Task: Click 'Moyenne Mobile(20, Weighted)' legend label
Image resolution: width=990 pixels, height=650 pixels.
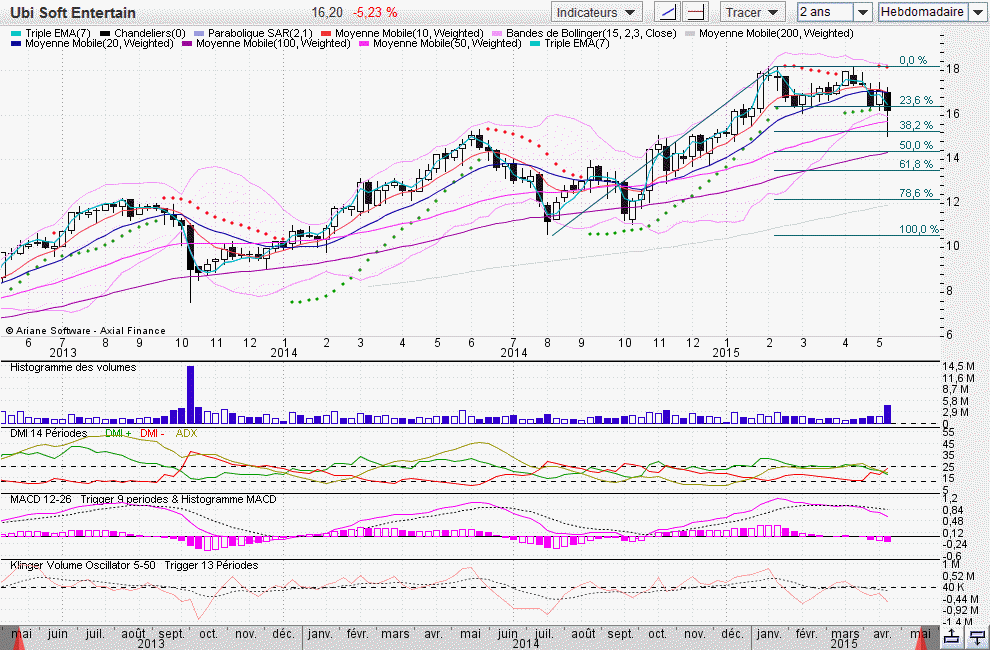Action: (99, 44)
